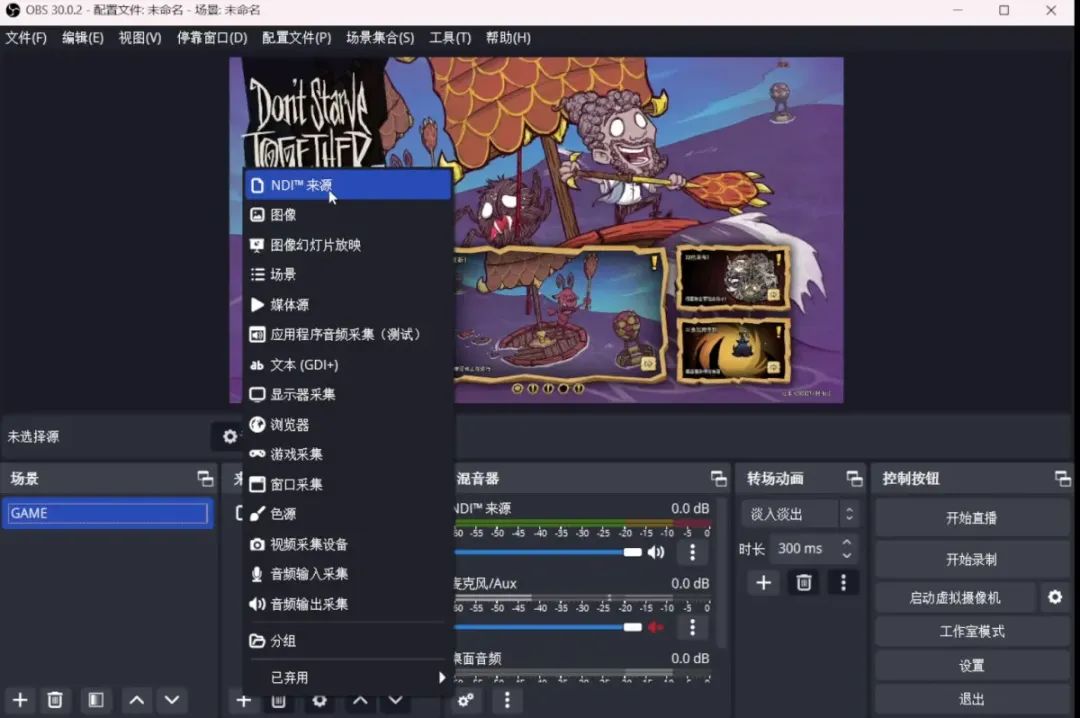The width and height of the screenshot is (1080, 718).
Task: Click the add scene plus icon
Action: pyautogui.click(x=20, y=701)
